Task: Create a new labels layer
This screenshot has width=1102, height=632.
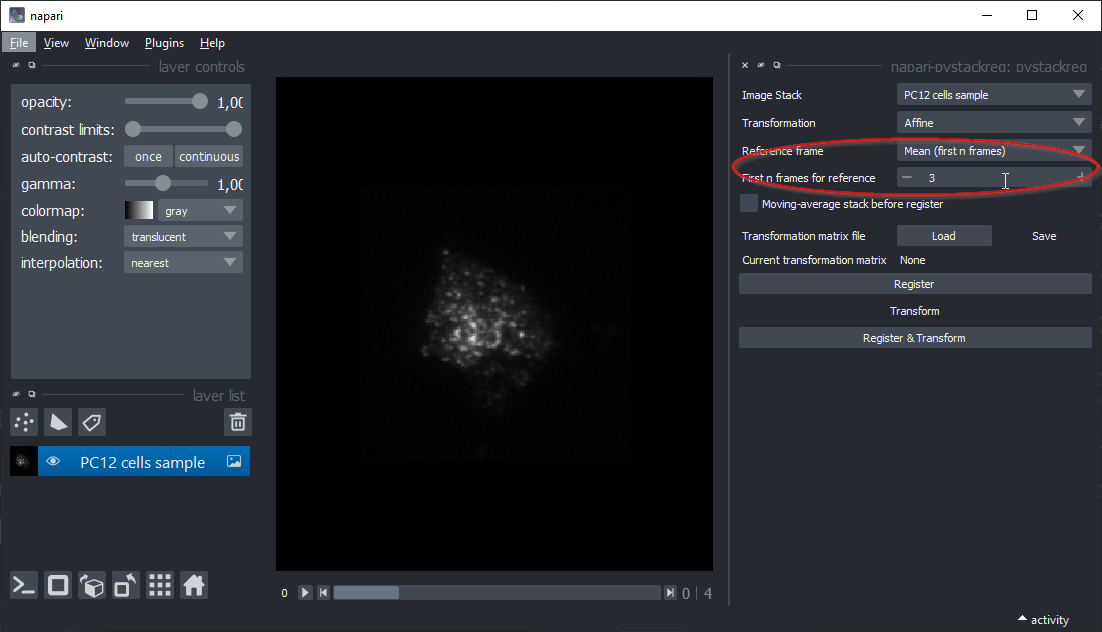Action: (92, 422)
